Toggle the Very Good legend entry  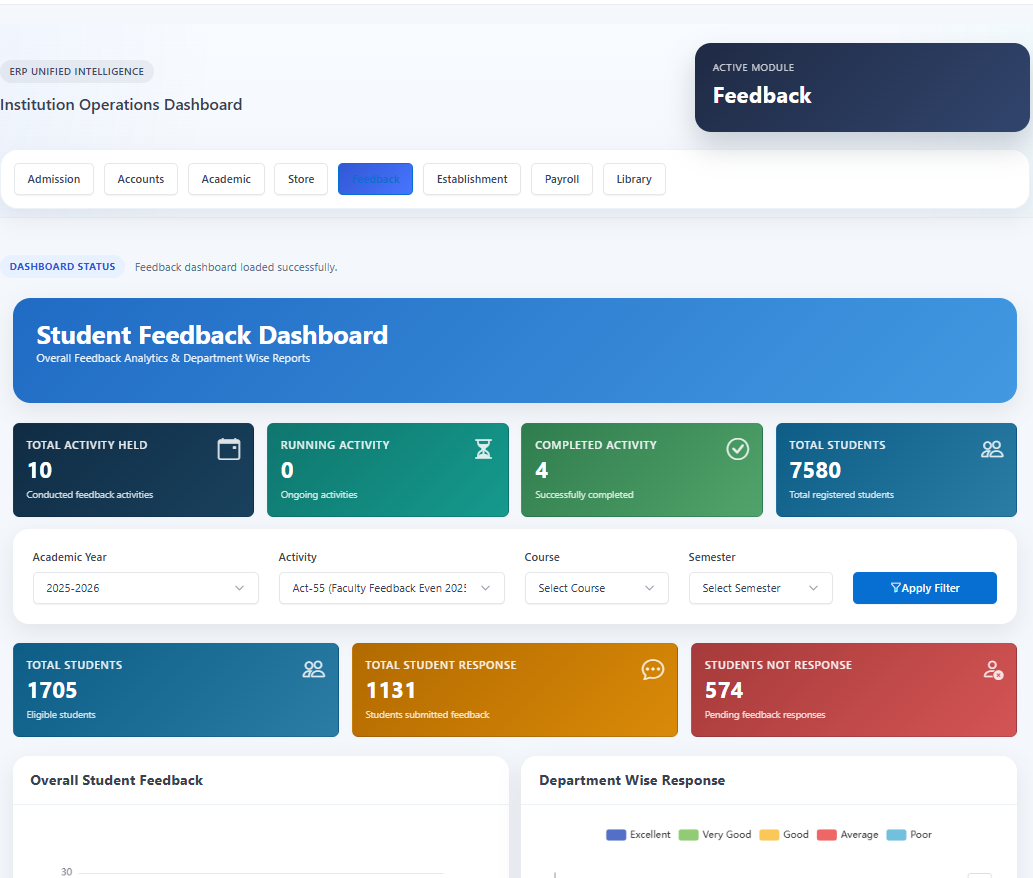715,835
